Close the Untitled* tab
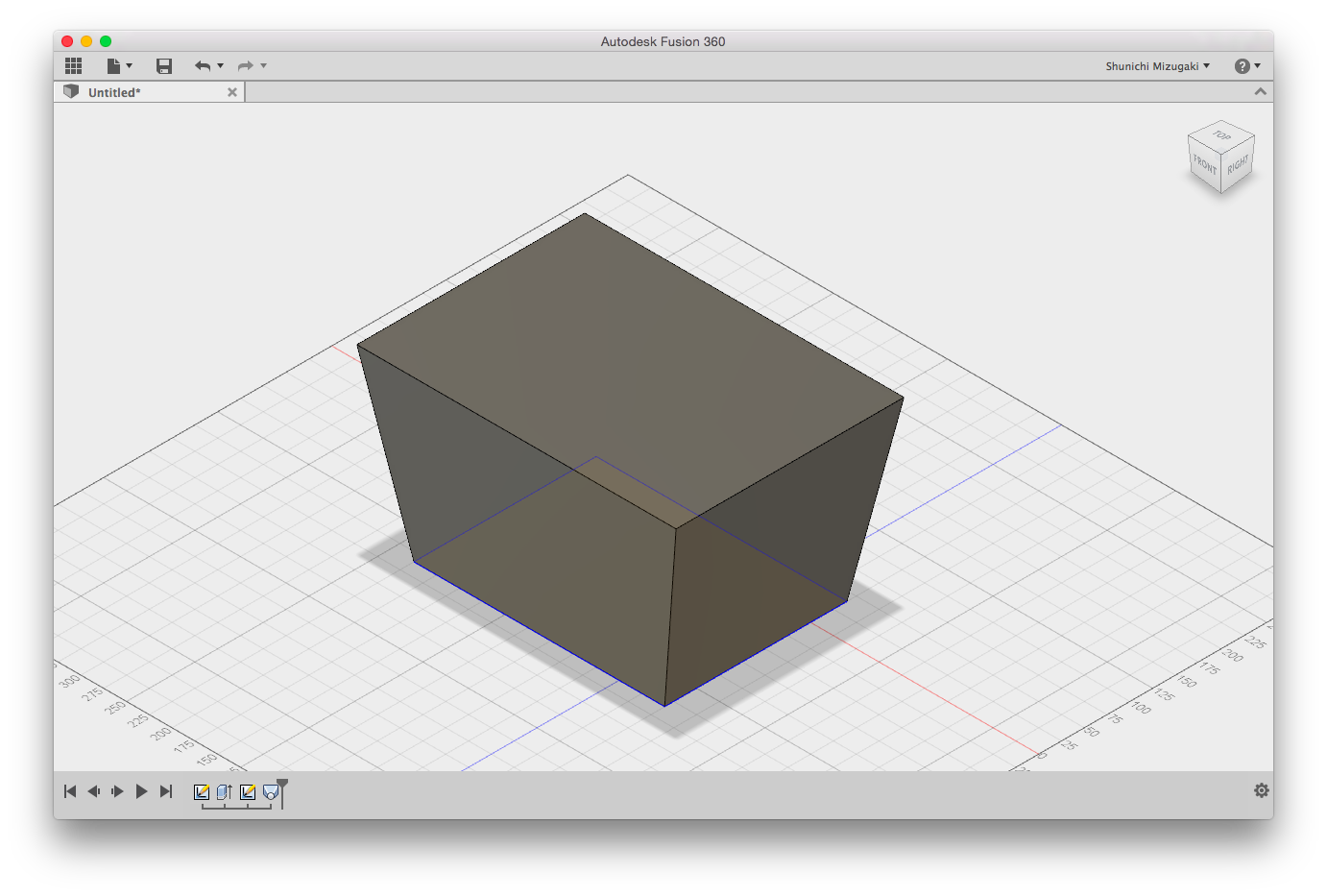The image size is (1327, 896). click(x=232, y=92)
